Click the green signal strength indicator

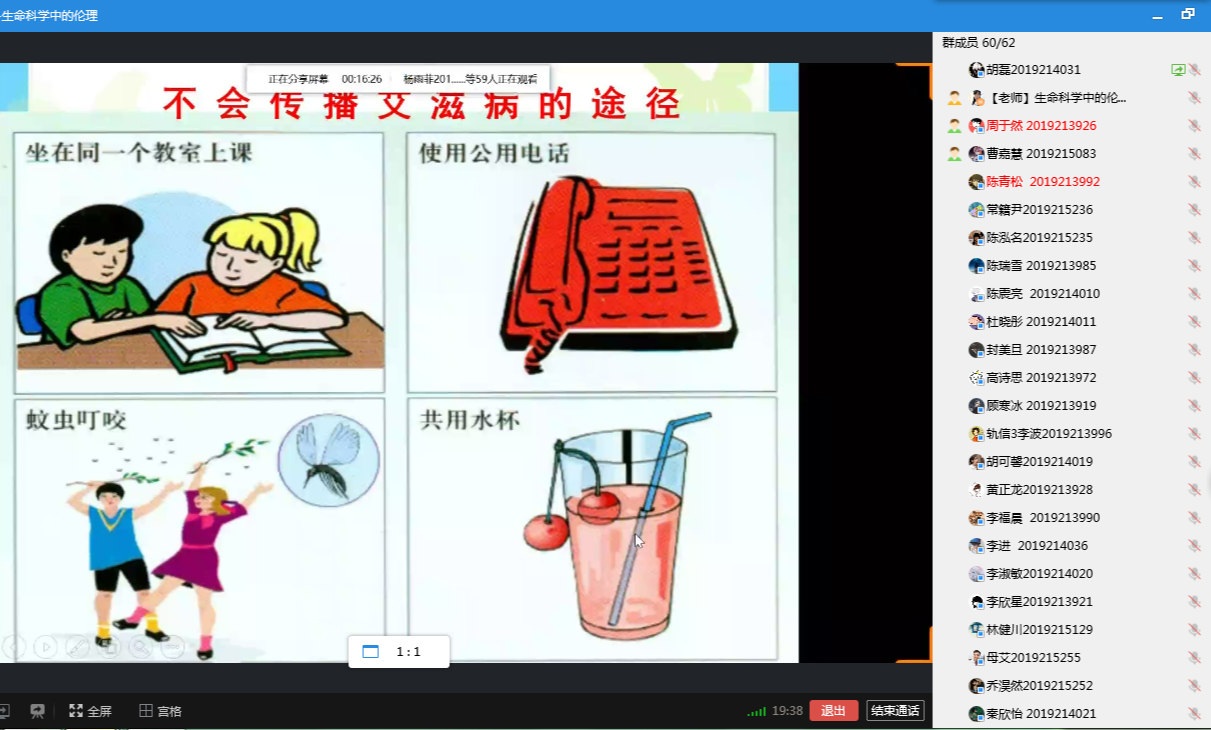(x=756, y=711)
